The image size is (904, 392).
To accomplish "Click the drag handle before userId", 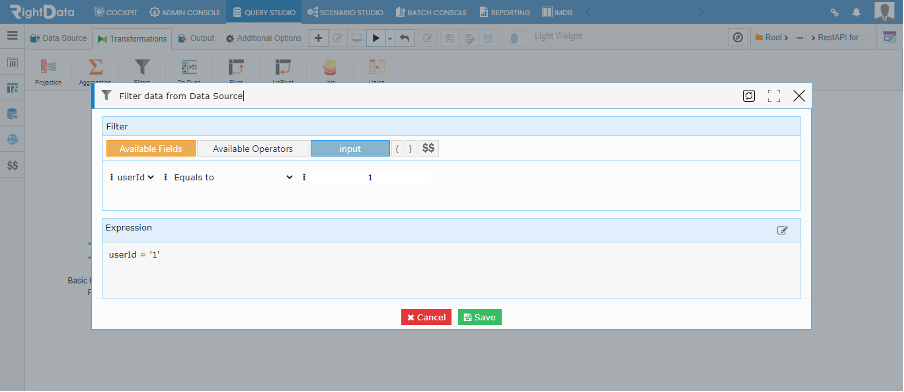I will (112, 178).
